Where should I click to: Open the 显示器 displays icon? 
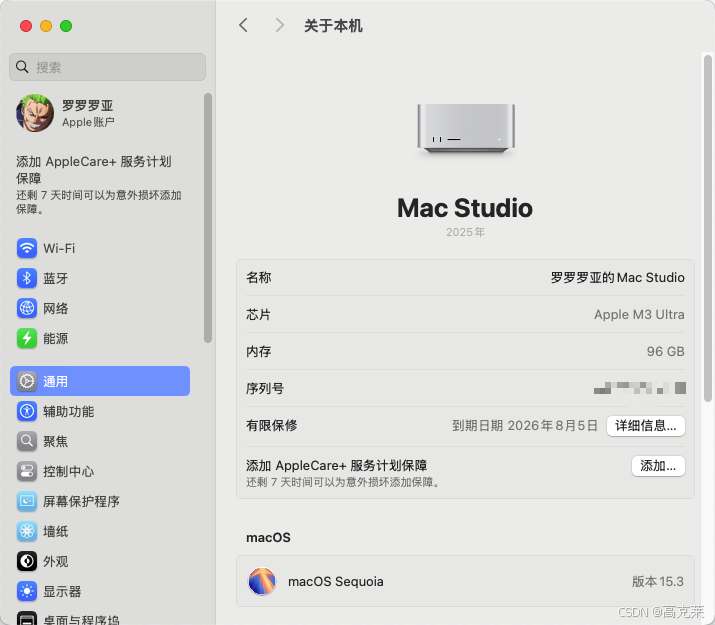(27, 592)
